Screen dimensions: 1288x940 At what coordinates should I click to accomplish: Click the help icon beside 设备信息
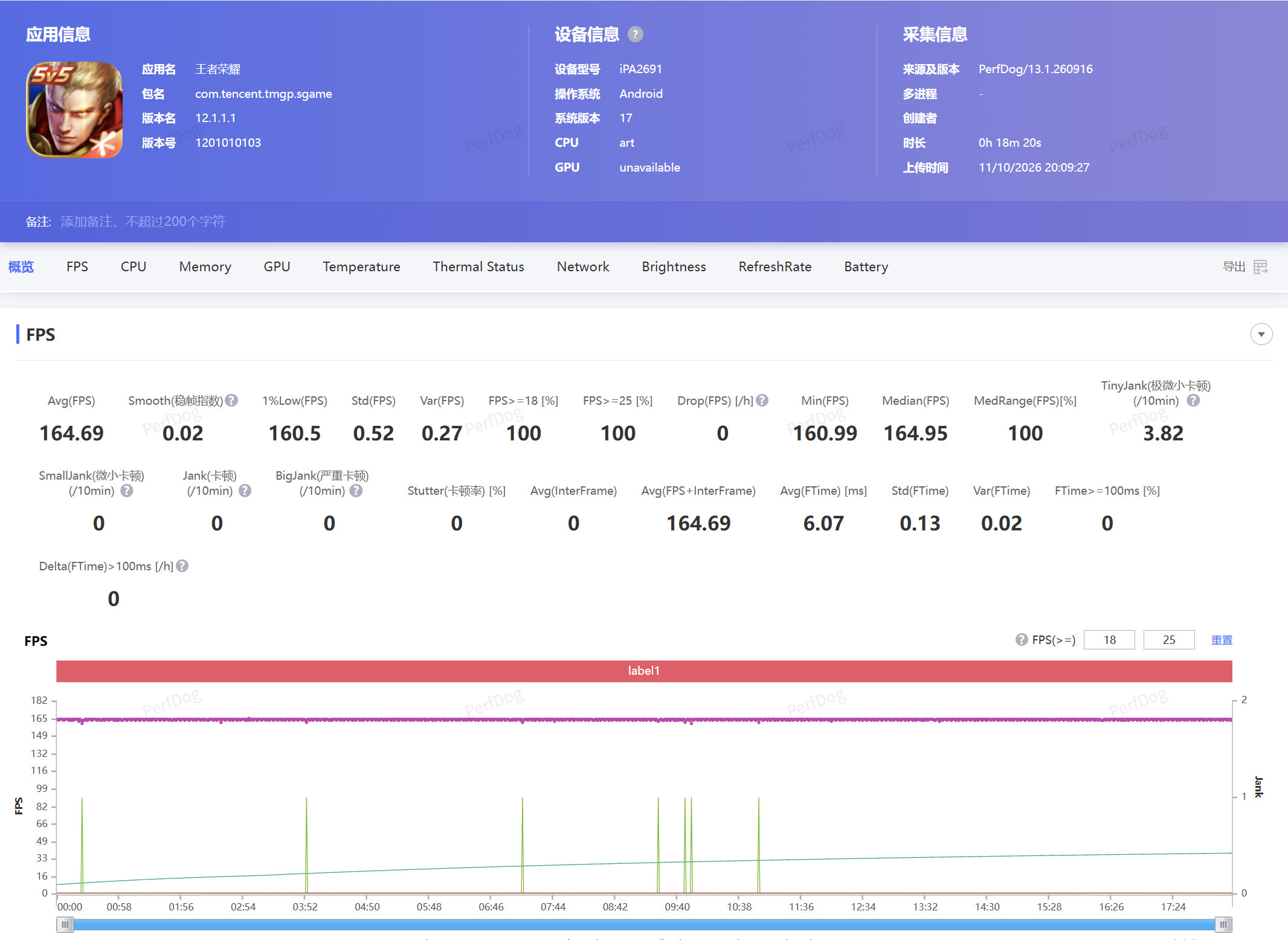(635, 34)
